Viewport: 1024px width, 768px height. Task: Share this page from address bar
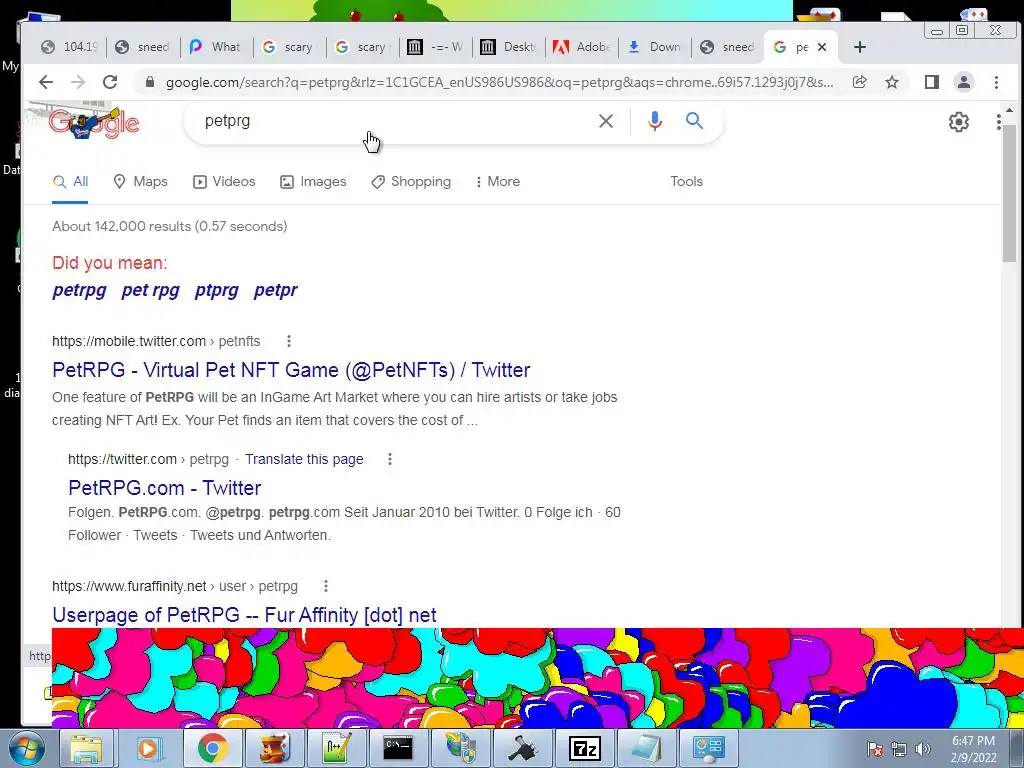click(x=859, y=82)
